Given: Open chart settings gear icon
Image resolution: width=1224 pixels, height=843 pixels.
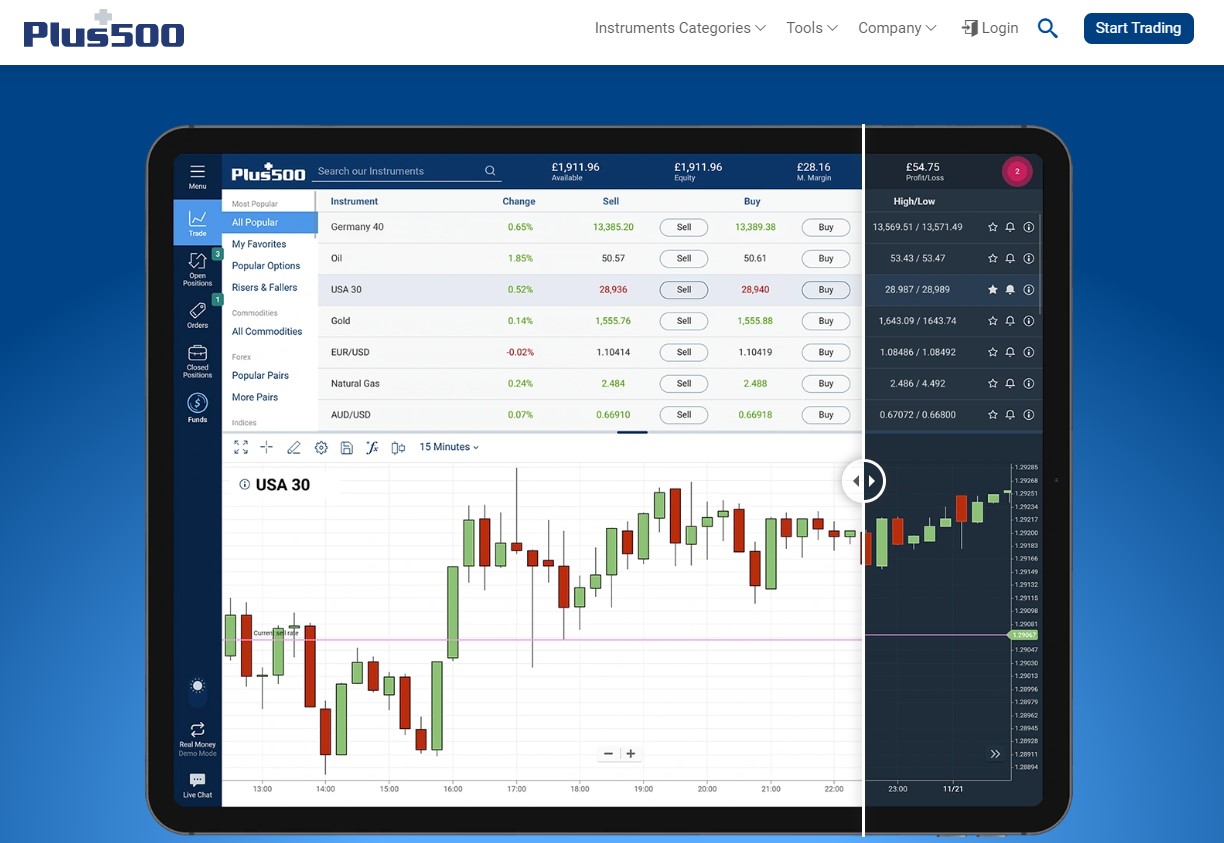Looking at the screenshot, I should click(321, 447).
